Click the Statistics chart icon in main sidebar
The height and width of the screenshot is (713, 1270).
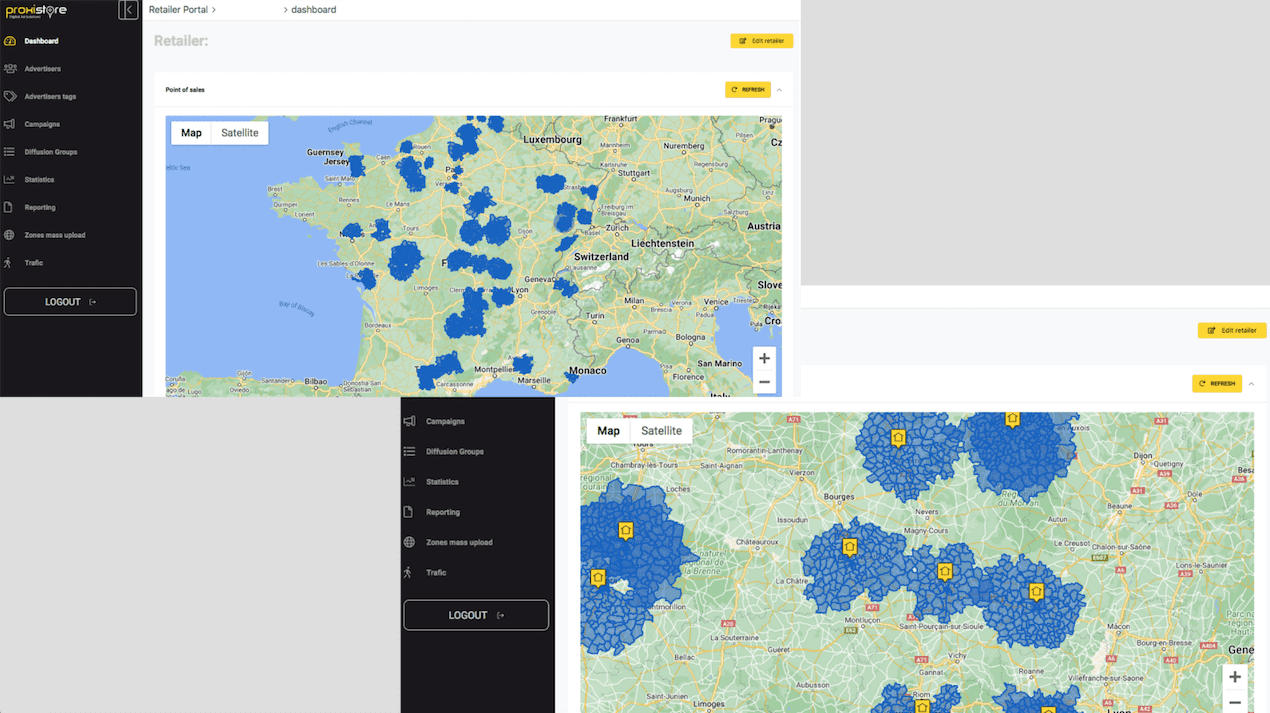click(x=10, y=180)
